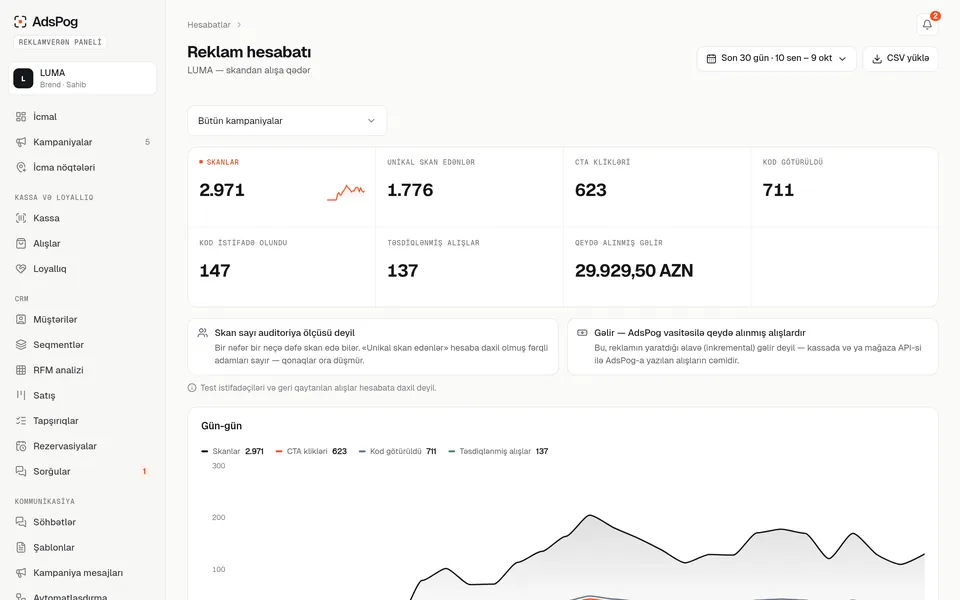Select the Unikal skan edənlər card
The image size is (960, 600).
pos(470,187)
